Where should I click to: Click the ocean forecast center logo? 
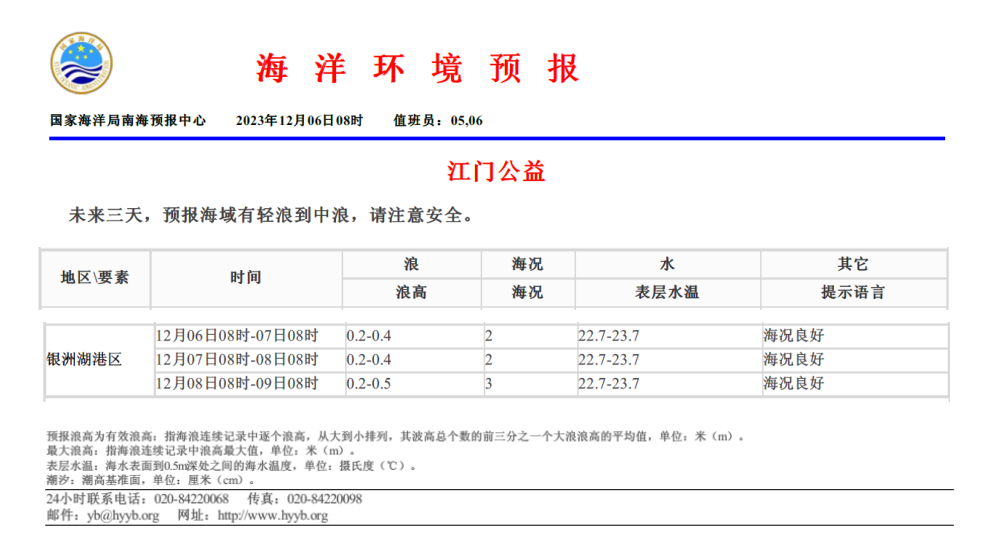coord(81,65)
